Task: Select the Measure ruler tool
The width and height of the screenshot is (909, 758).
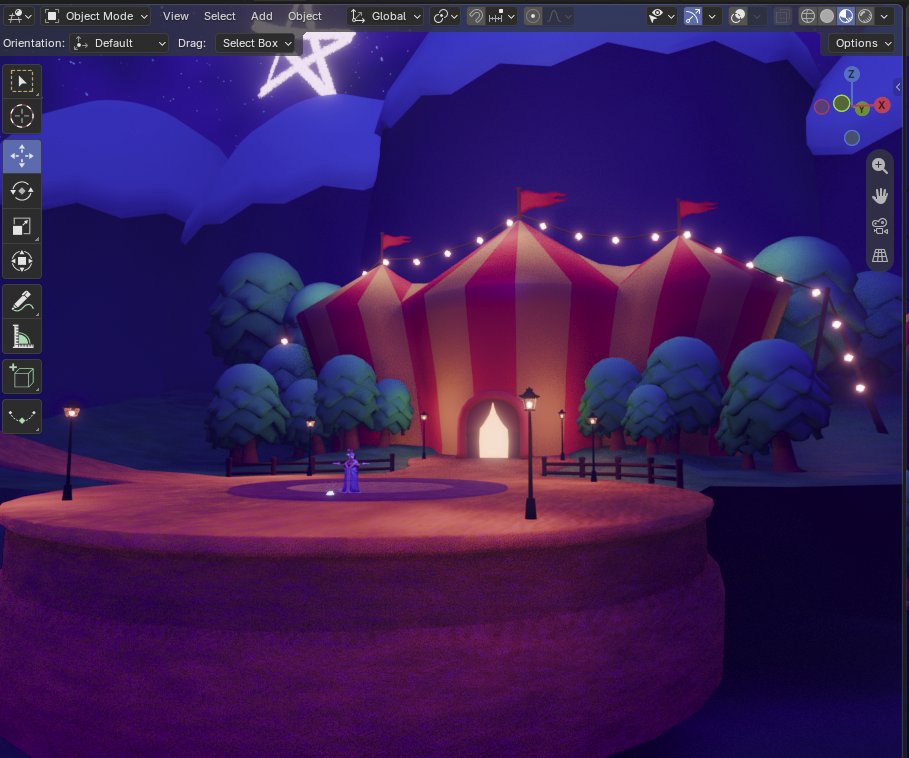Action: pos(22,336)
